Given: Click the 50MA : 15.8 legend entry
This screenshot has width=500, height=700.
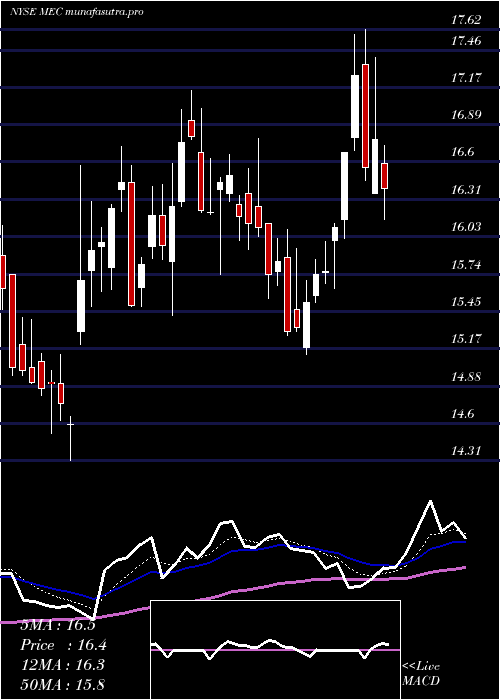Looking at the screenshot, I should [62, 684].
